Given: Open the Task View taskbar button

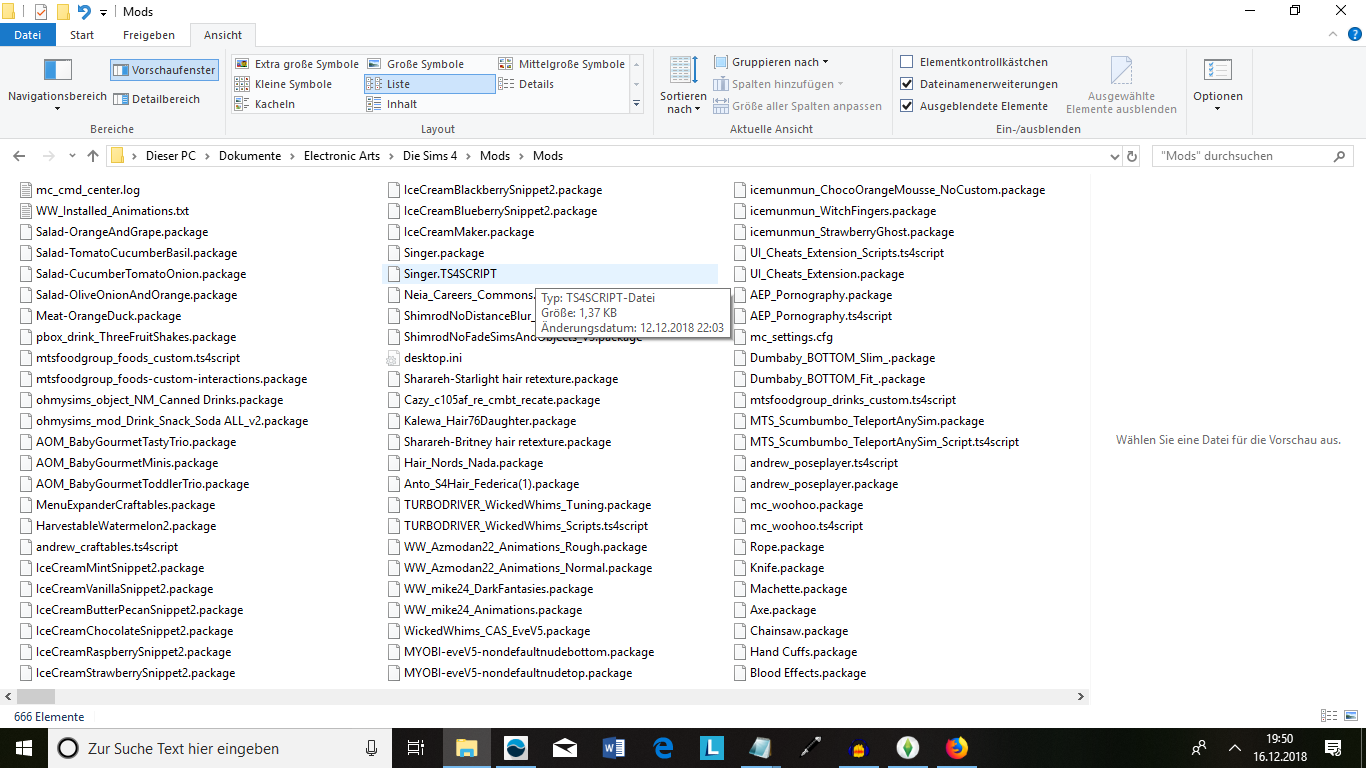Looking at the screenshot, I should pyautogui.click(x=417, y=747).
